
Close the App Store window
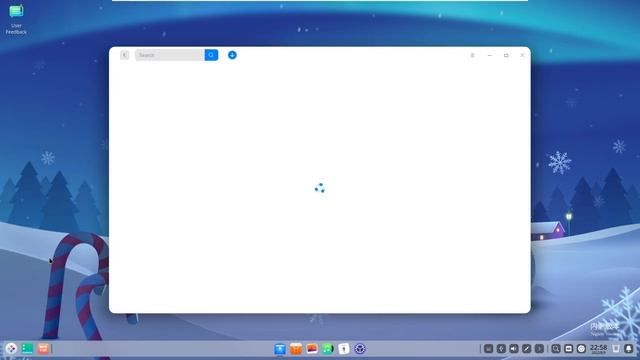pyautogui.click(x=522, y=55)
